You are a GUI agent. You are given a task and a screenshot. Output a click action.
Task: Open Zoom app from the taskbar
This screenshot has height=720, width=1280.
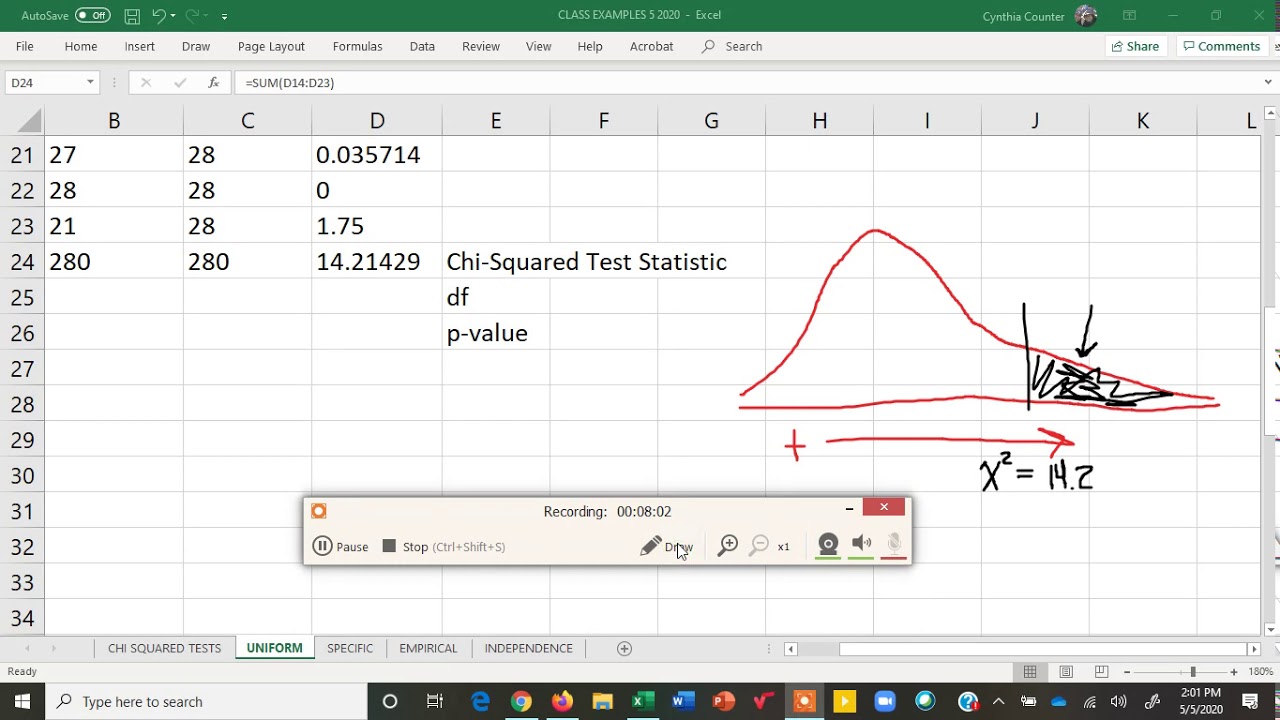(x=885, y=701)
